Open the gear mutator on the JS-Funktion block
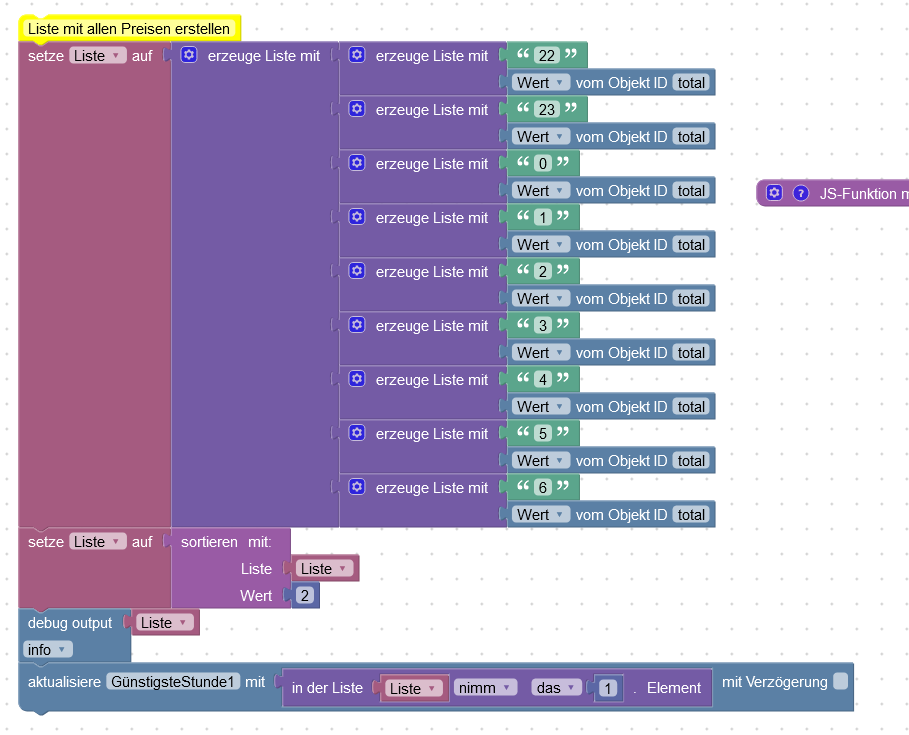The height and width of the screenshot is (735, 909). (775, 192)
